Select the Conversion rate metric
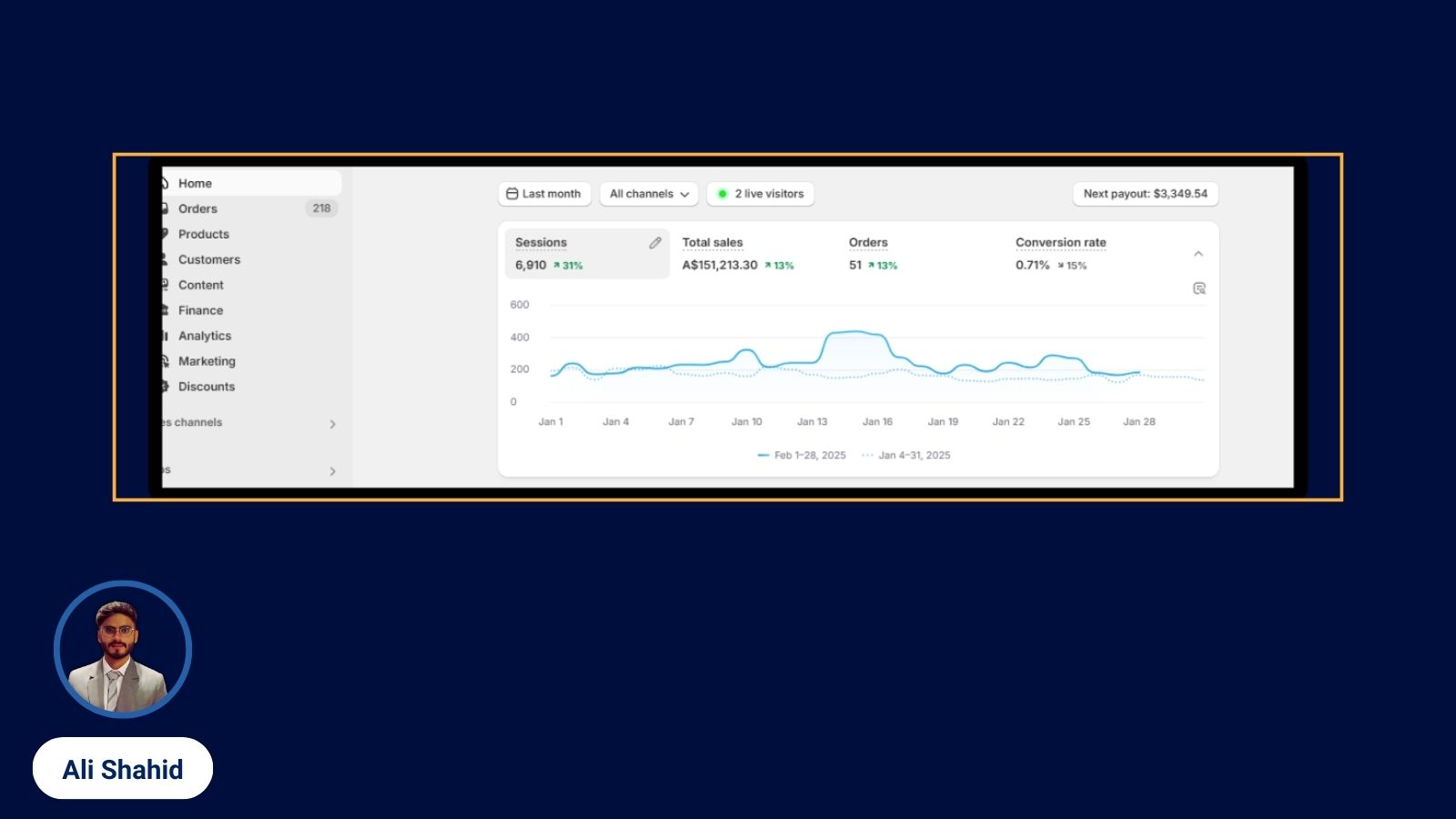Screen dimensions: 1456x819 click(x=1060, y=254)
